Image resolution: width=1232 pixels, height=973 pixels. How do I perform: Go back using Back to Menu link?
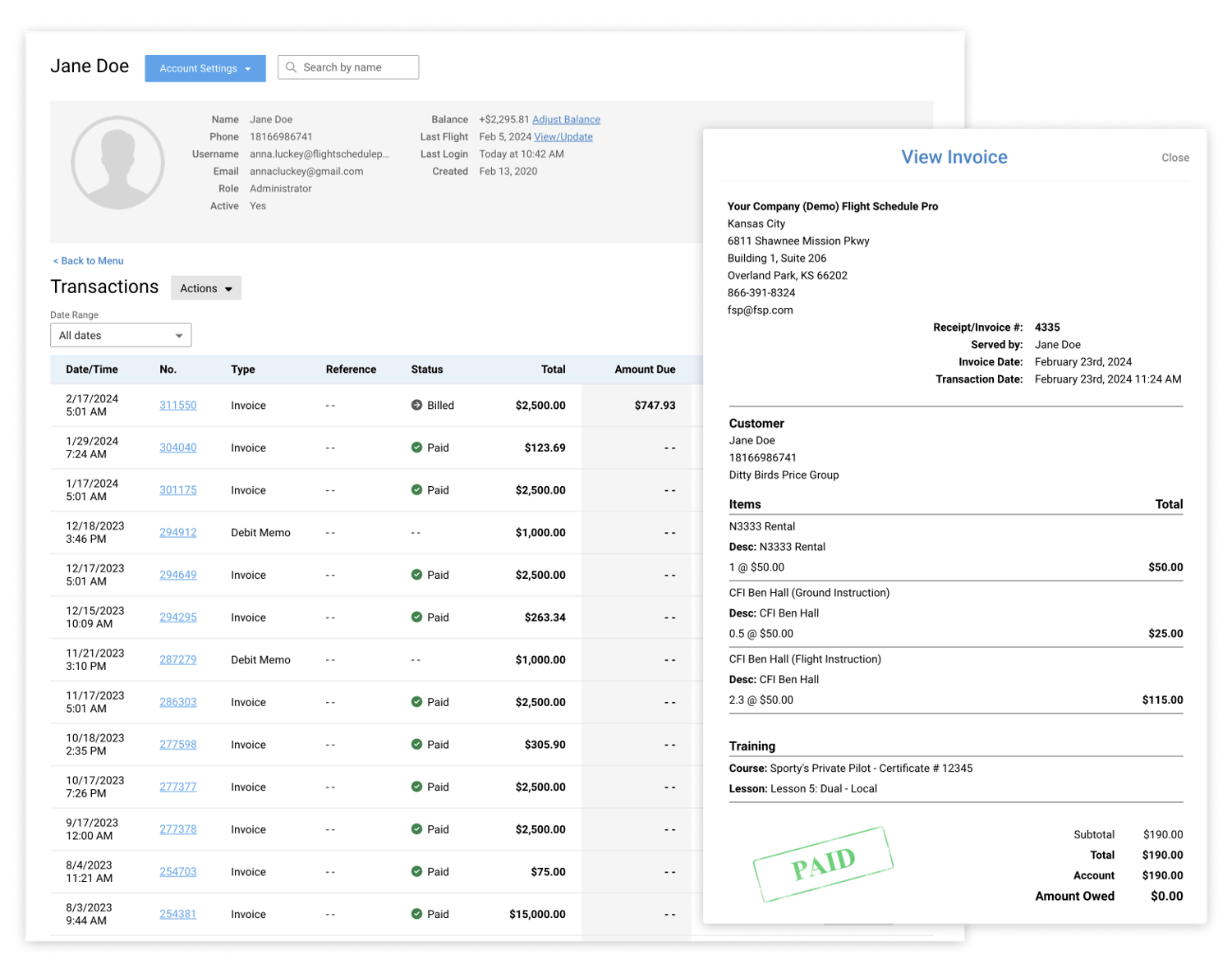(89, 261)
